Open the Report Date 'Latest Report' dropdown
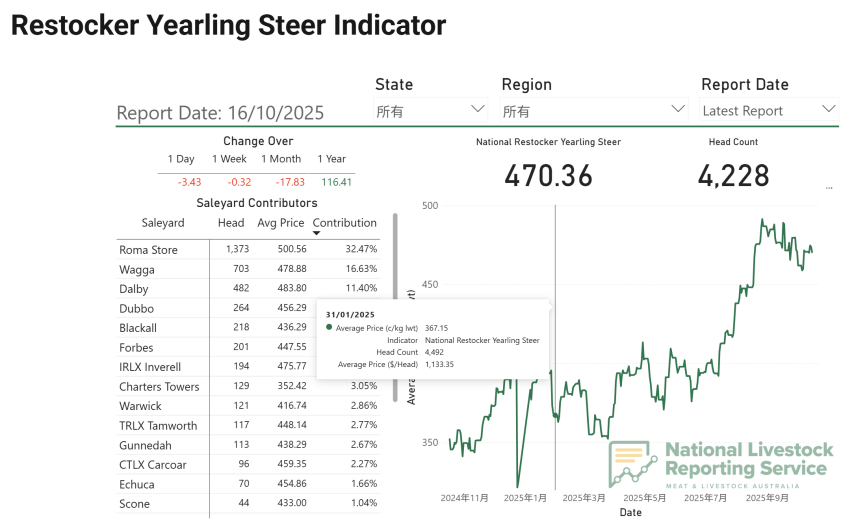Screen dimensions: 867x520 click(769, 110)
